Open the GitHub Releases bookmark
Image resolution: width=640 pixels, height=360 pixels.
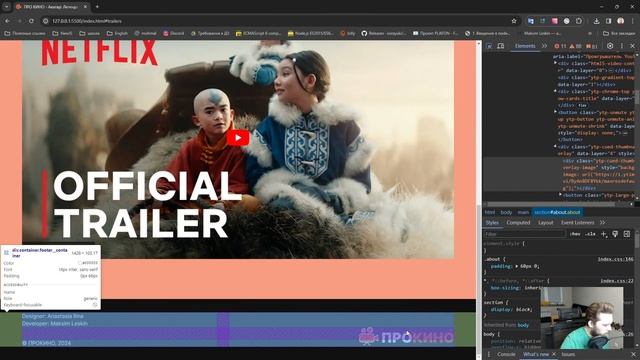[384, 33]
